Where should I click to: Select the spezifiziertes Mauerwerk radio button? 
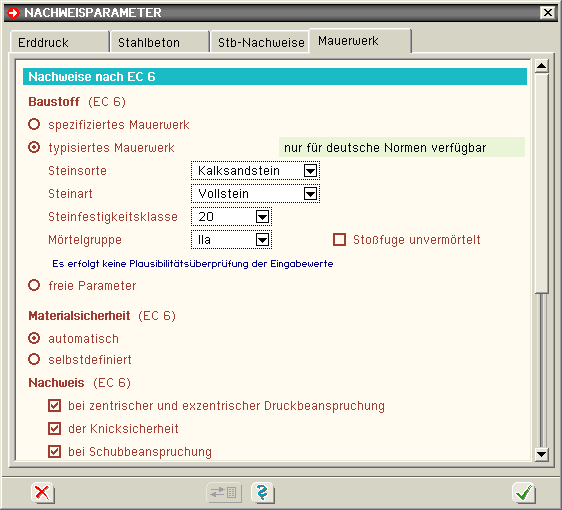tap(34, 124)
